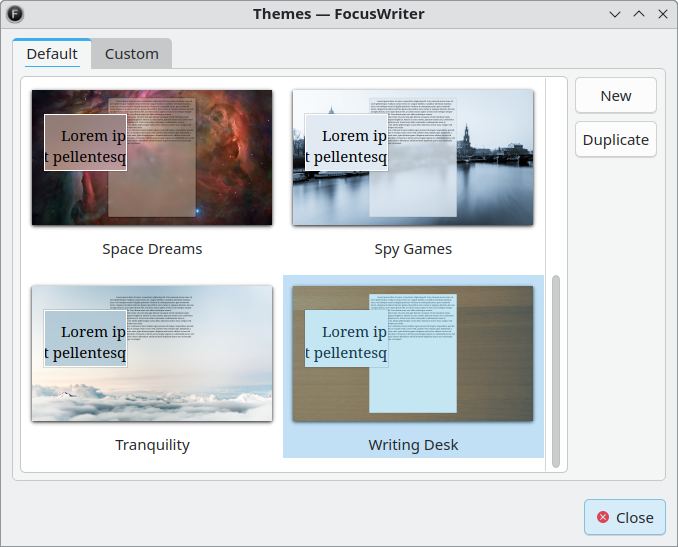Click the Writing Desk label text

click(413, 445)
